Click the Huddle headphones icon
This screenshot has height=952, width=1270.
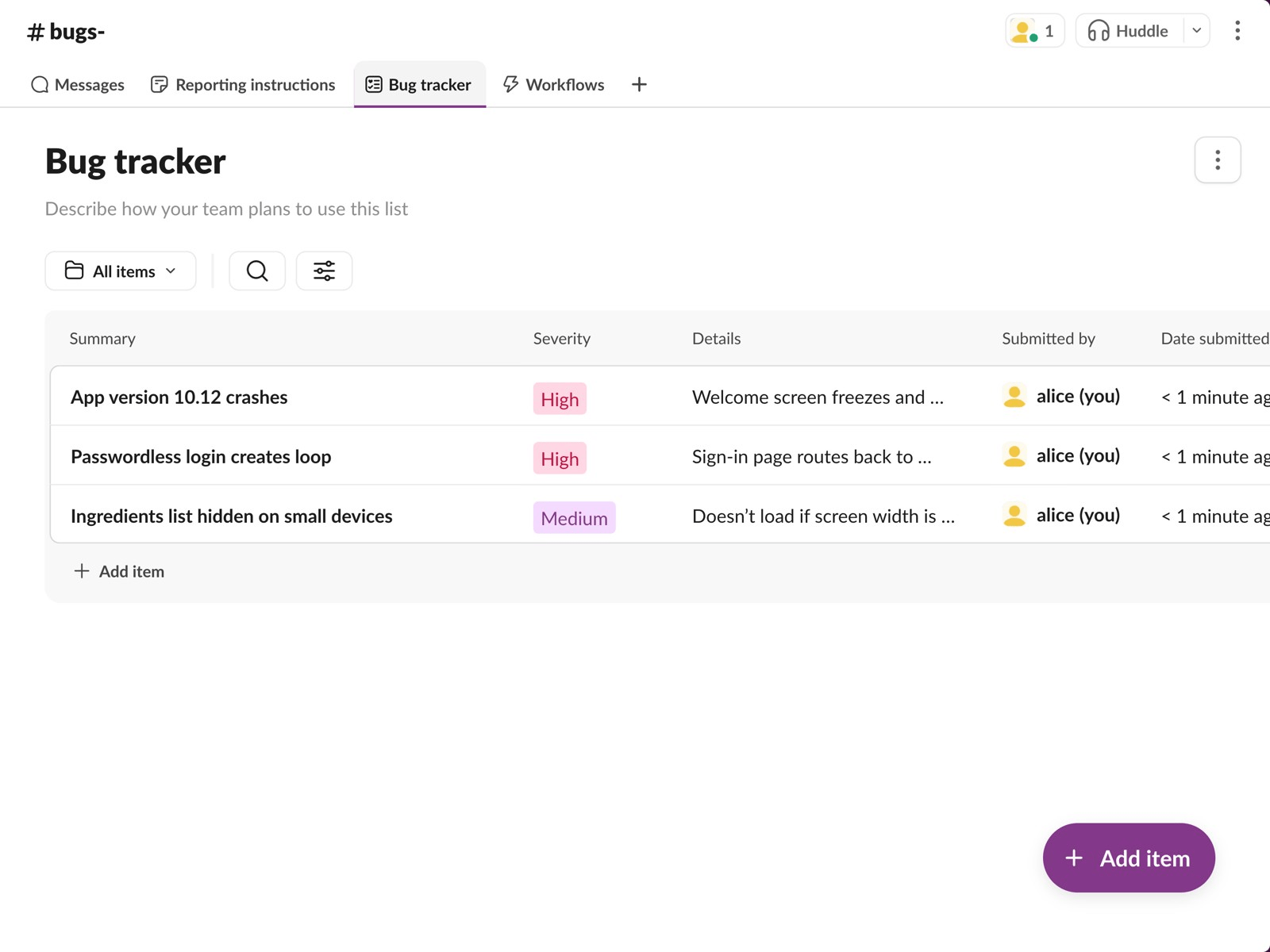point(1099,30)
